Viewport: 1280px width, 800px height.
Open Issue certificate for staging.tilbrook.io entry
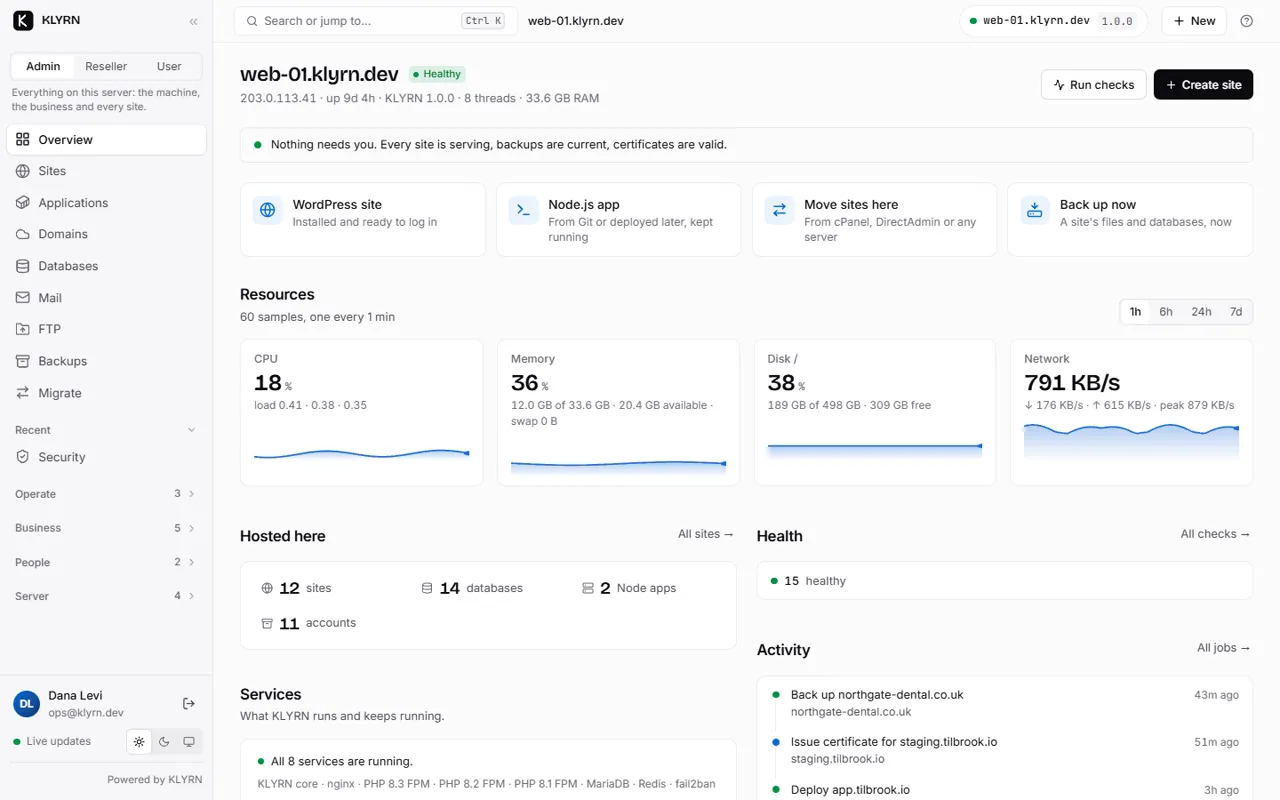click(1005, 751)
